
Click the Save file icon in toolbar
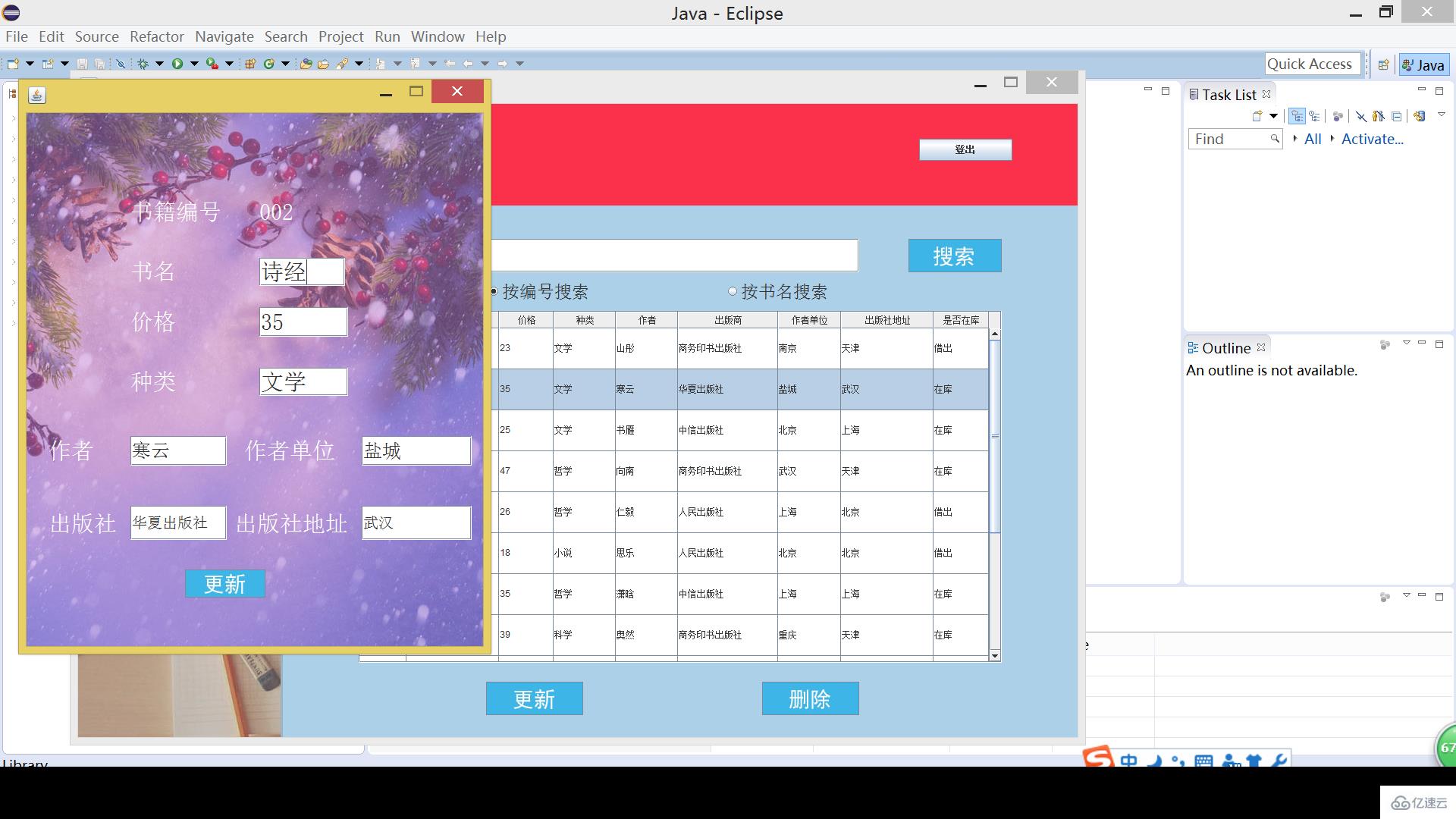[81, 62]
